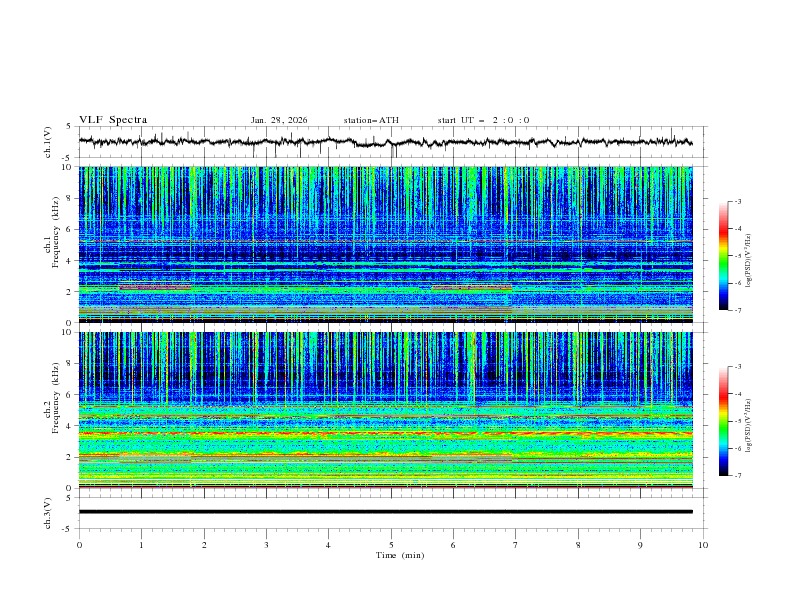Click the VLF Spectra title text

click(113, 120)
